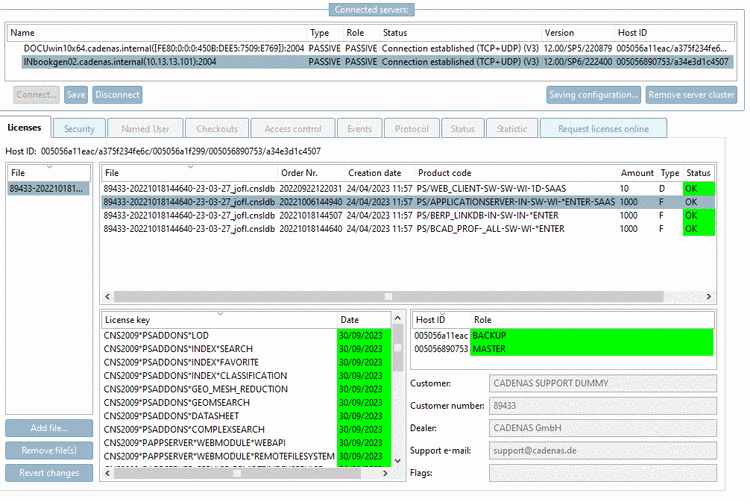This screenshot has height=502, width=750.
Task: Select the Statistic tab
Action: point(512,129)
